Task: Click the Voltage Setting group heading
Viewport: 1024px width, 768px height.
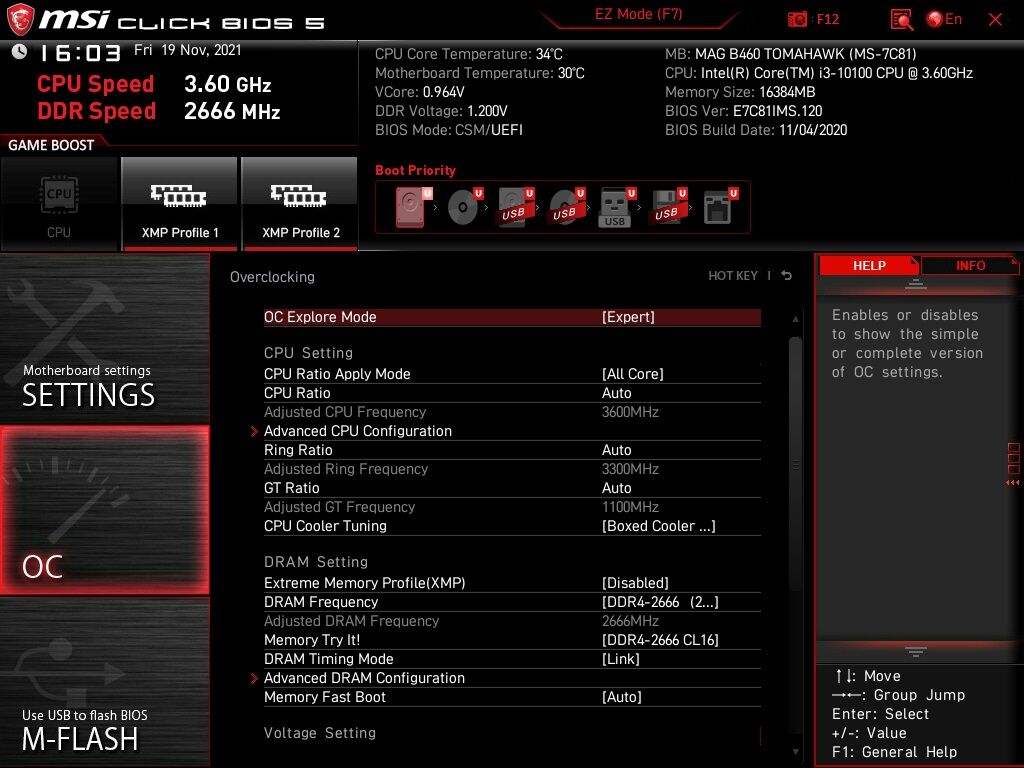Action: 320,733
